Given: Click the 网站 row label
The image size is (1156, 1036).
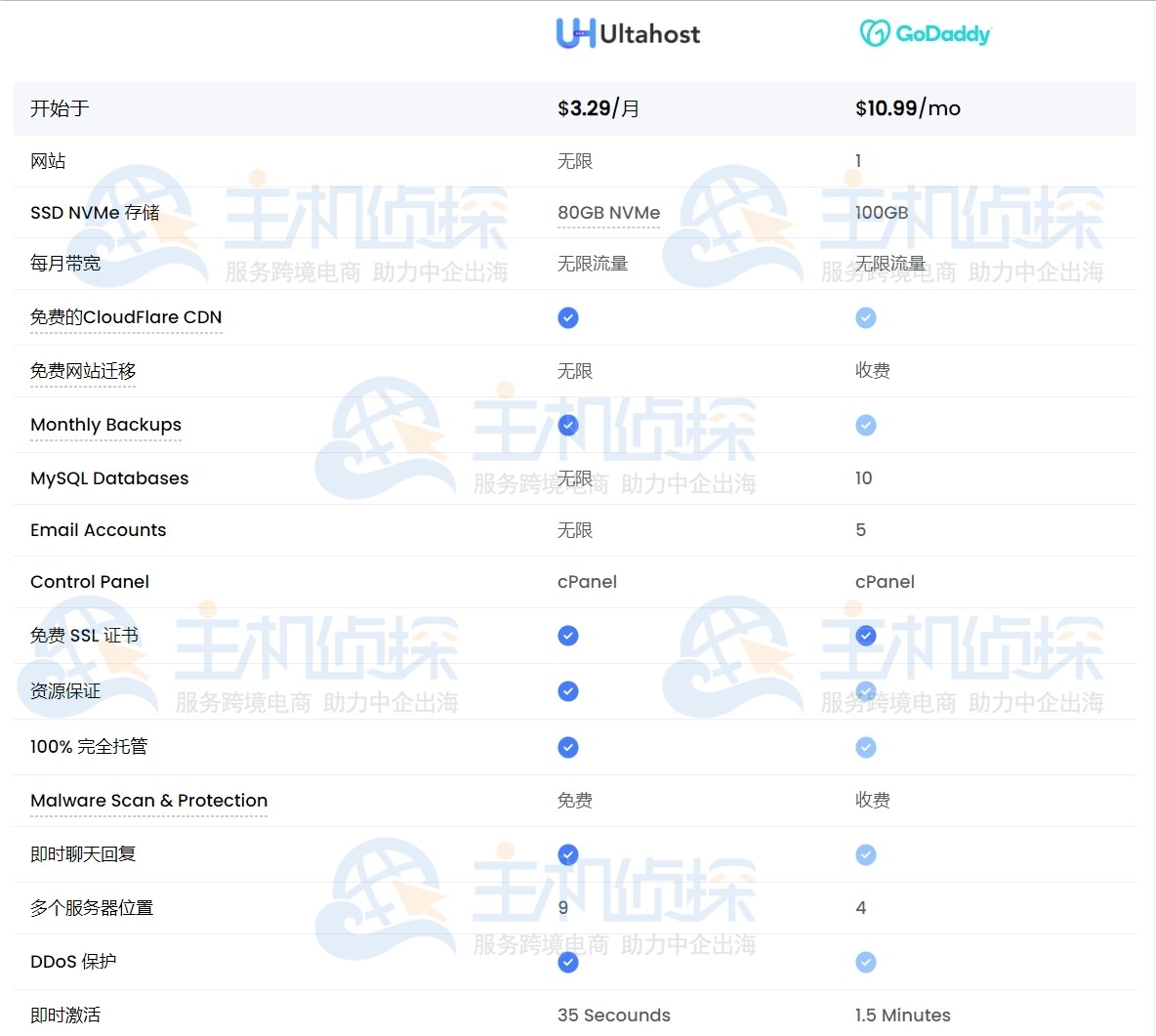Looking at the screenshot, I should point(48,161).
